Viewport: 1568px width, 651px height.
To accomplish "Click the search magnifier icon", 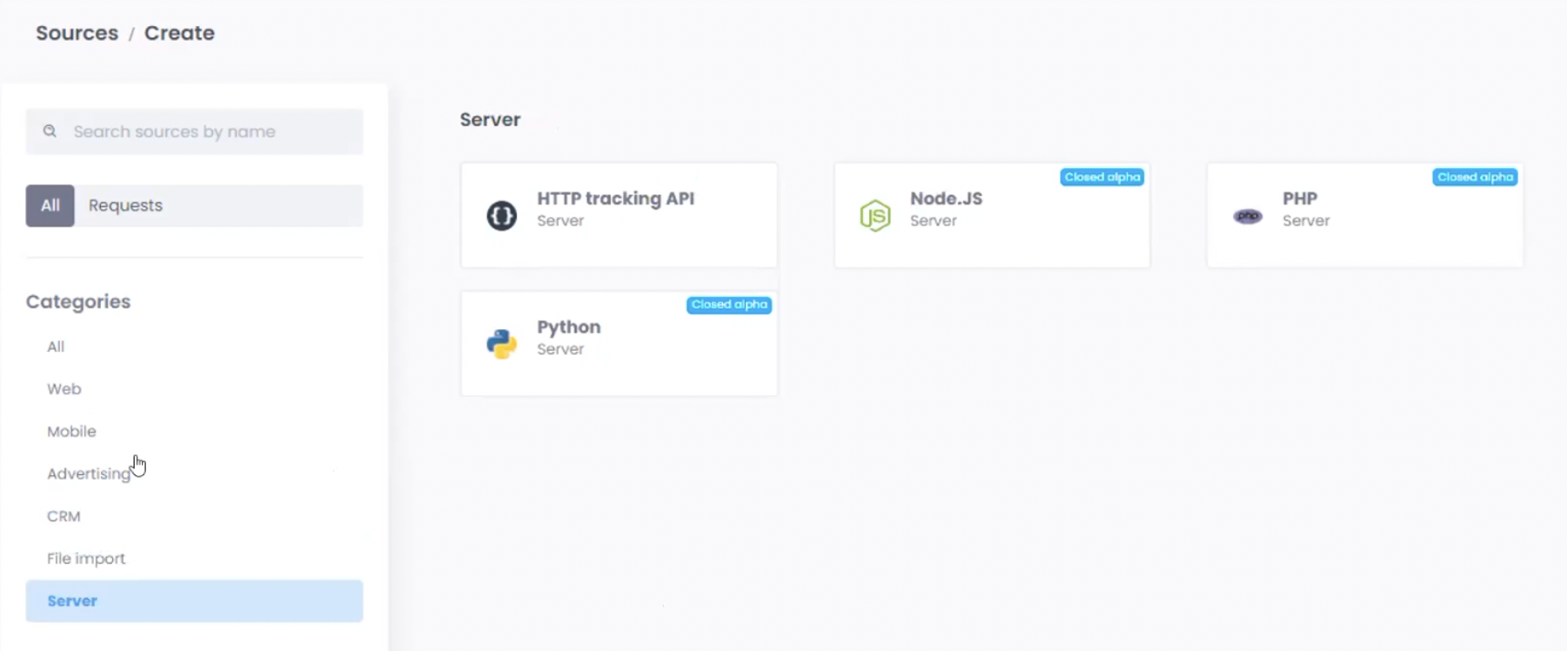I will (50, 131).
